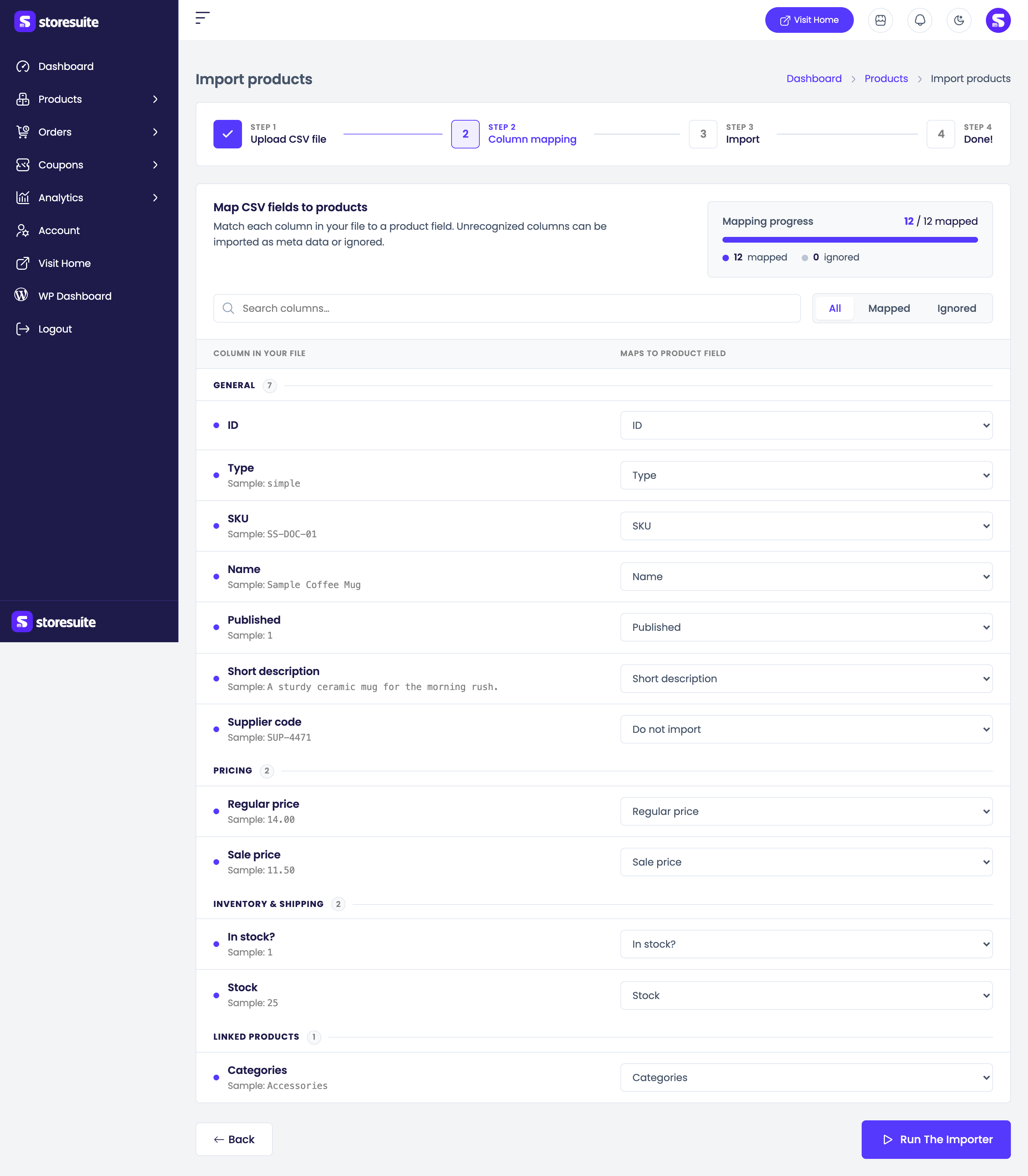
Task: Click the '0 ignored' legend entry
Action: tap(830, 258)
